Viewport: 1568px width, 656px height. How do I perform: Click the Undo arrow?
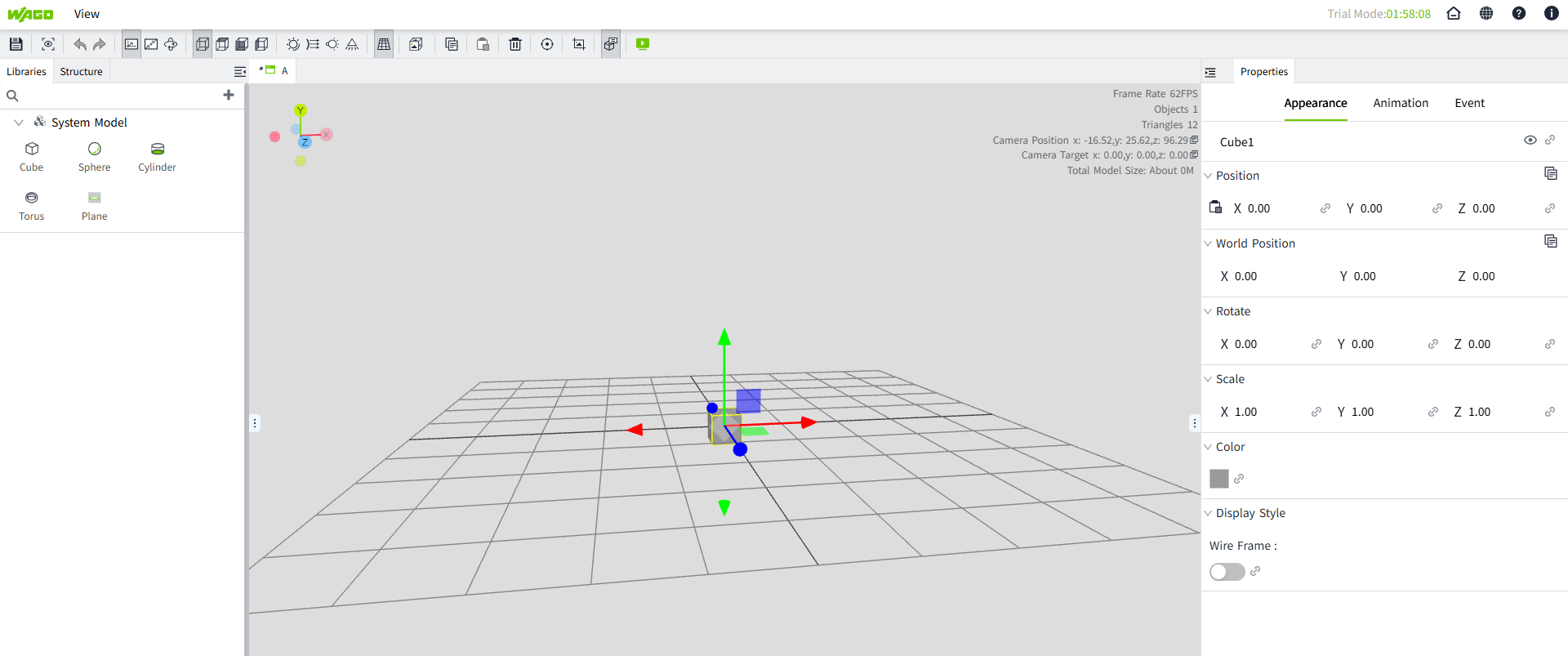pos(79,44)
